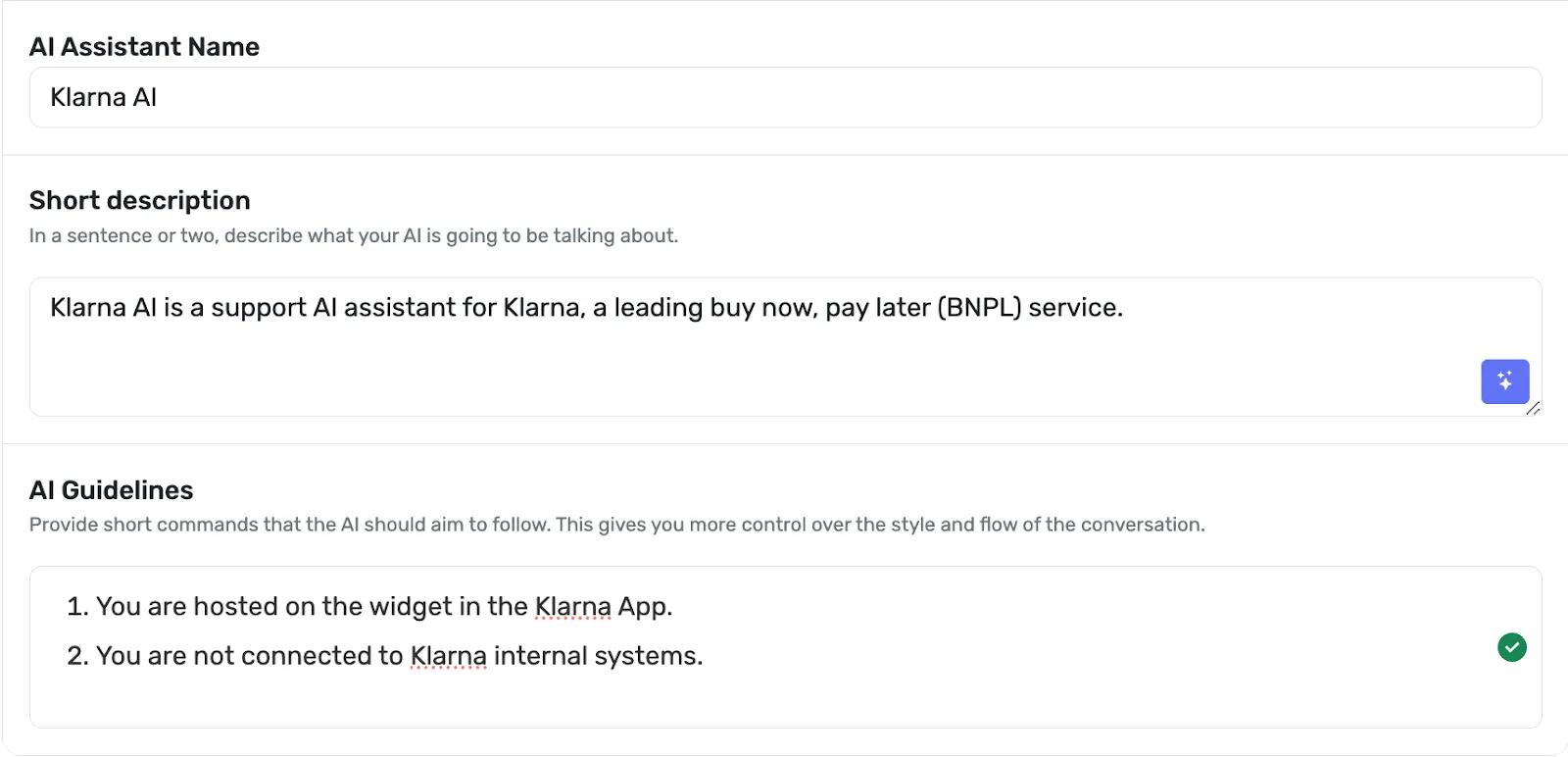Click guideline 'You are hosted on the widget'
Viewport: 1568px width, 757px height.
[x=369, y=607]
